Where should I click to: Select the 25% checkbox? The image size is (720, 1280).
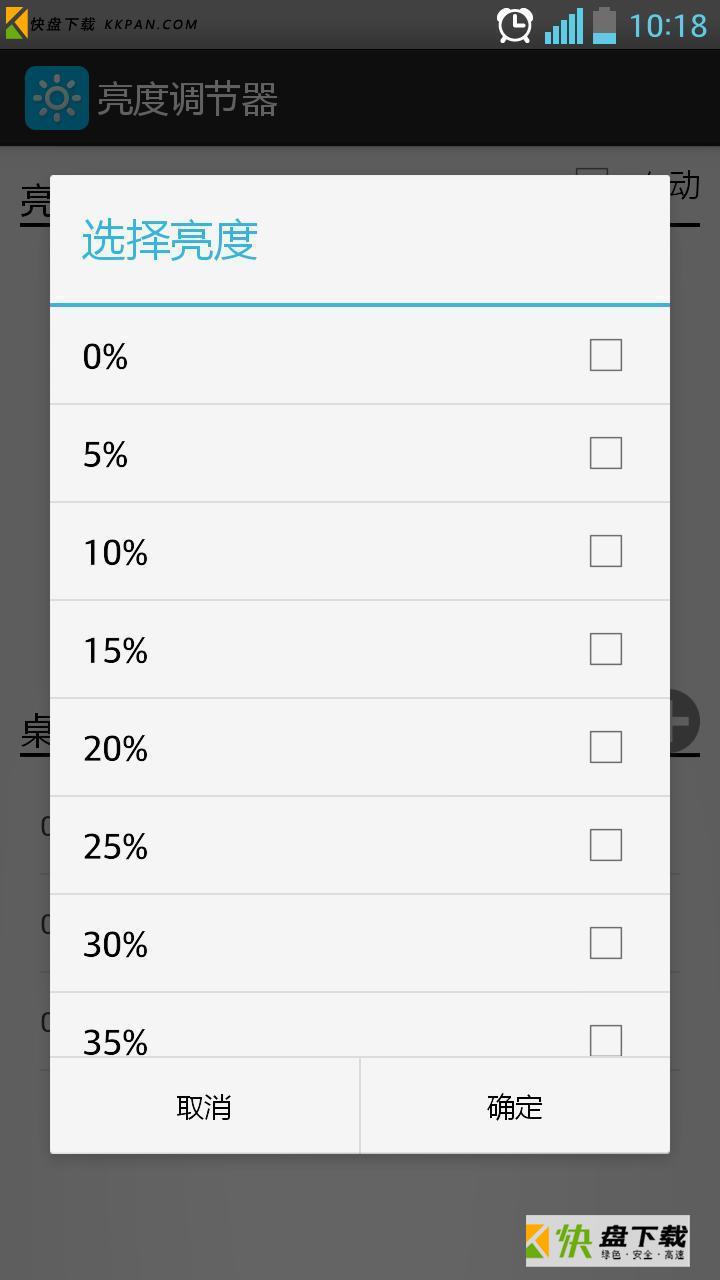606,845
